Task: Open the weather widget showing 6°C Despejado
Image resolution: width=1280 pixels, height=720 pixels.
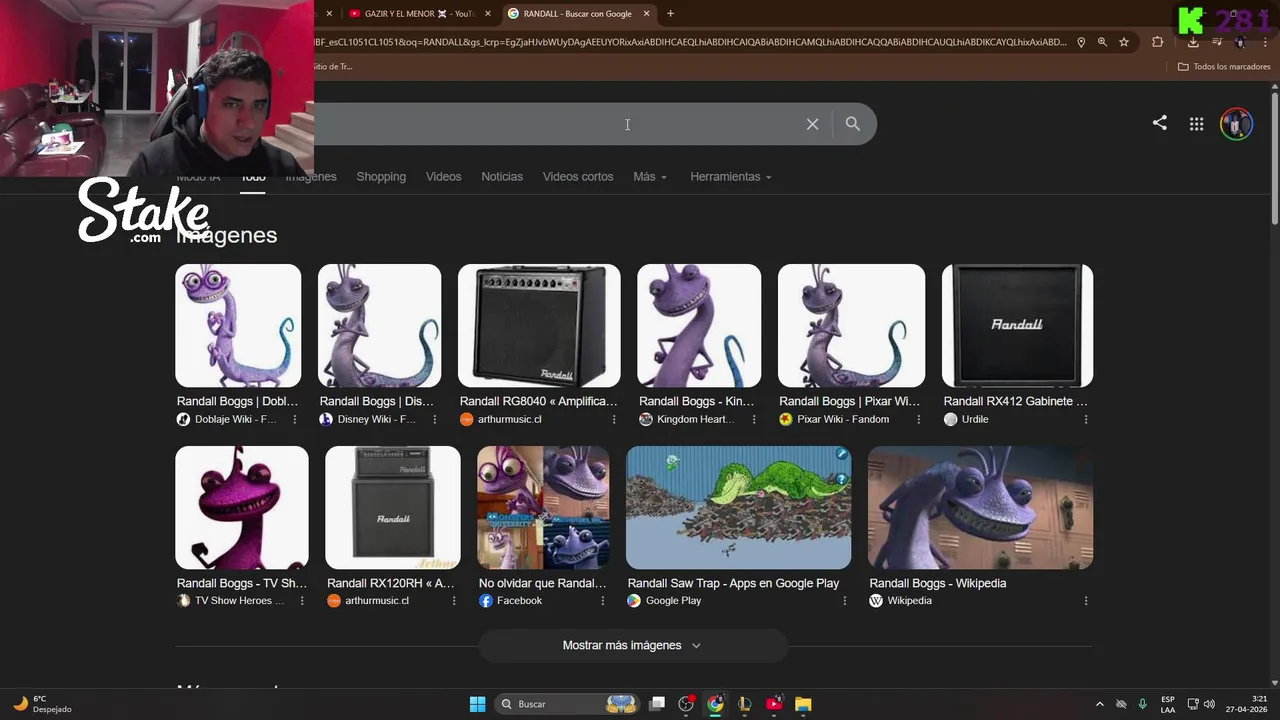Action: click(43, 704)
